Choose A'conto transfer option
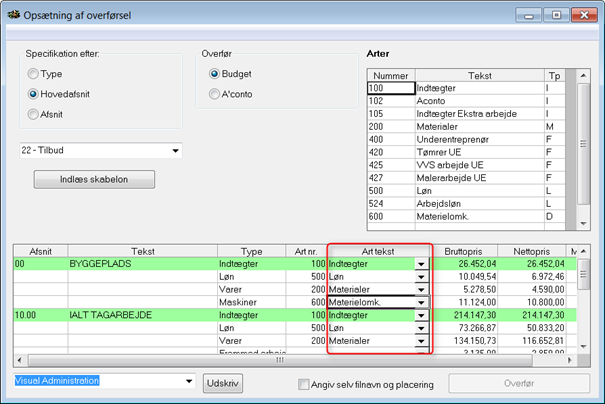This screenshot has width=605, height=404. pos(214,94)
